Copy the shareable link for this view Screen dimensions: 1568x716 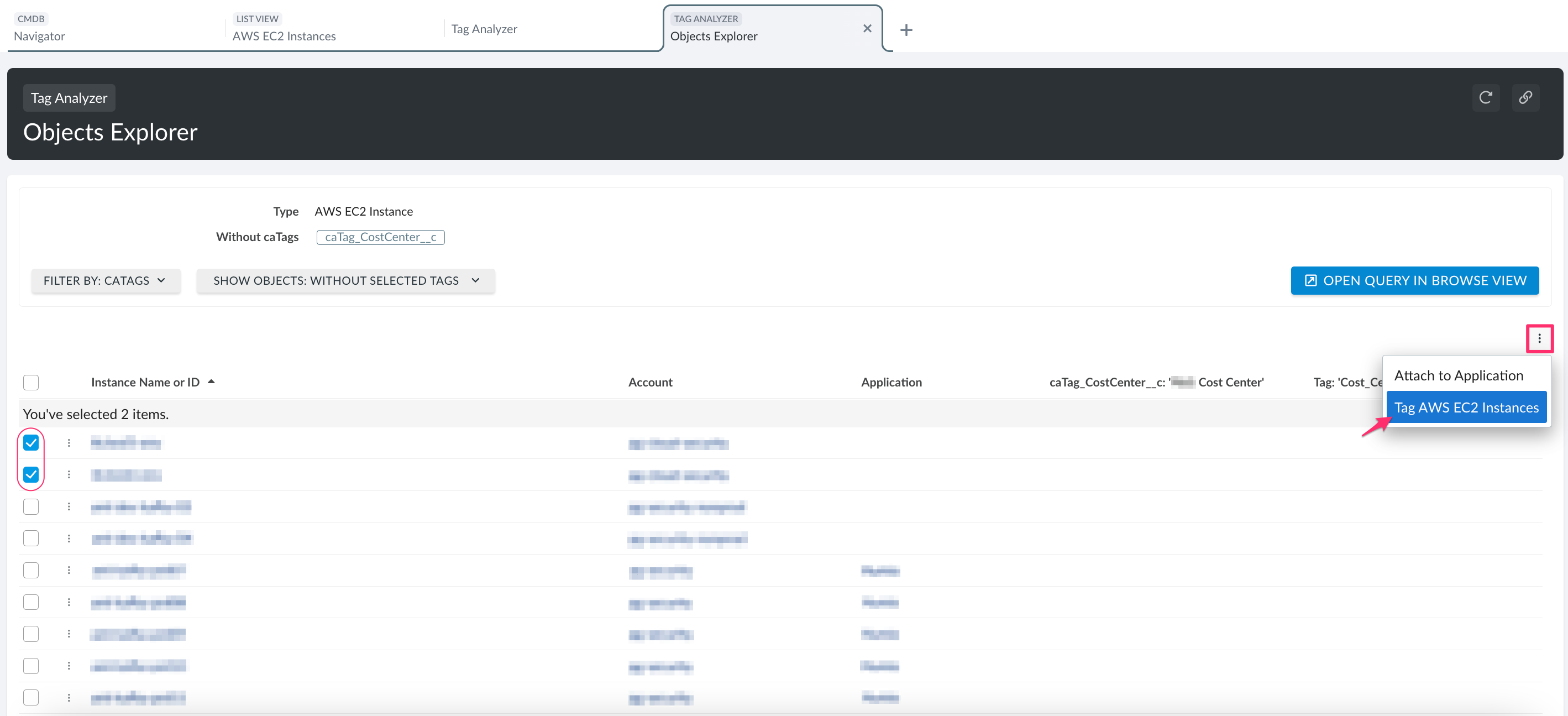click(x=1526, y=97)
